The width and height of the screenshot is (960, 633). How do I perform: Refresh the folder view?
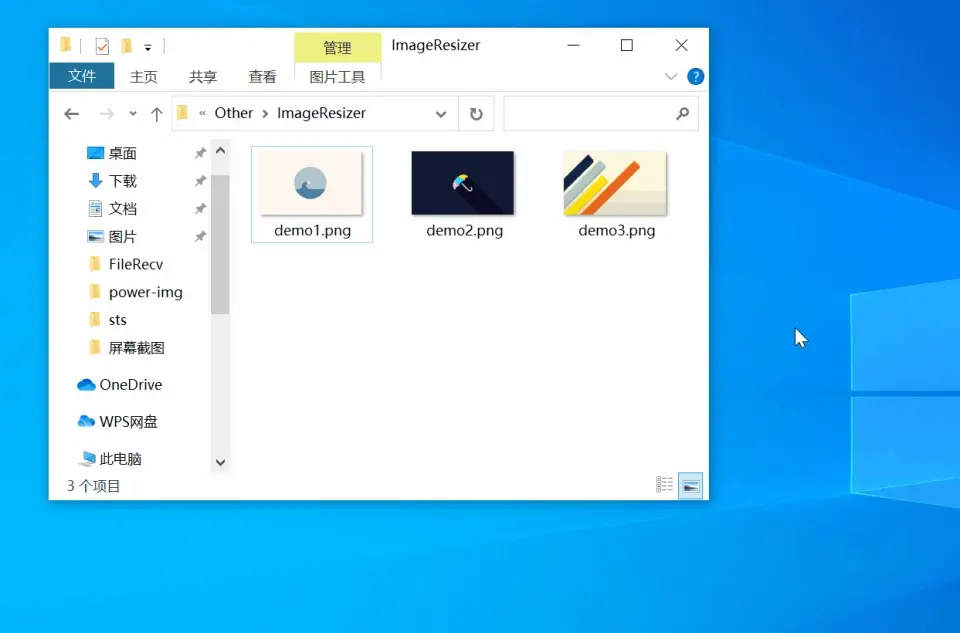[476, 114]
